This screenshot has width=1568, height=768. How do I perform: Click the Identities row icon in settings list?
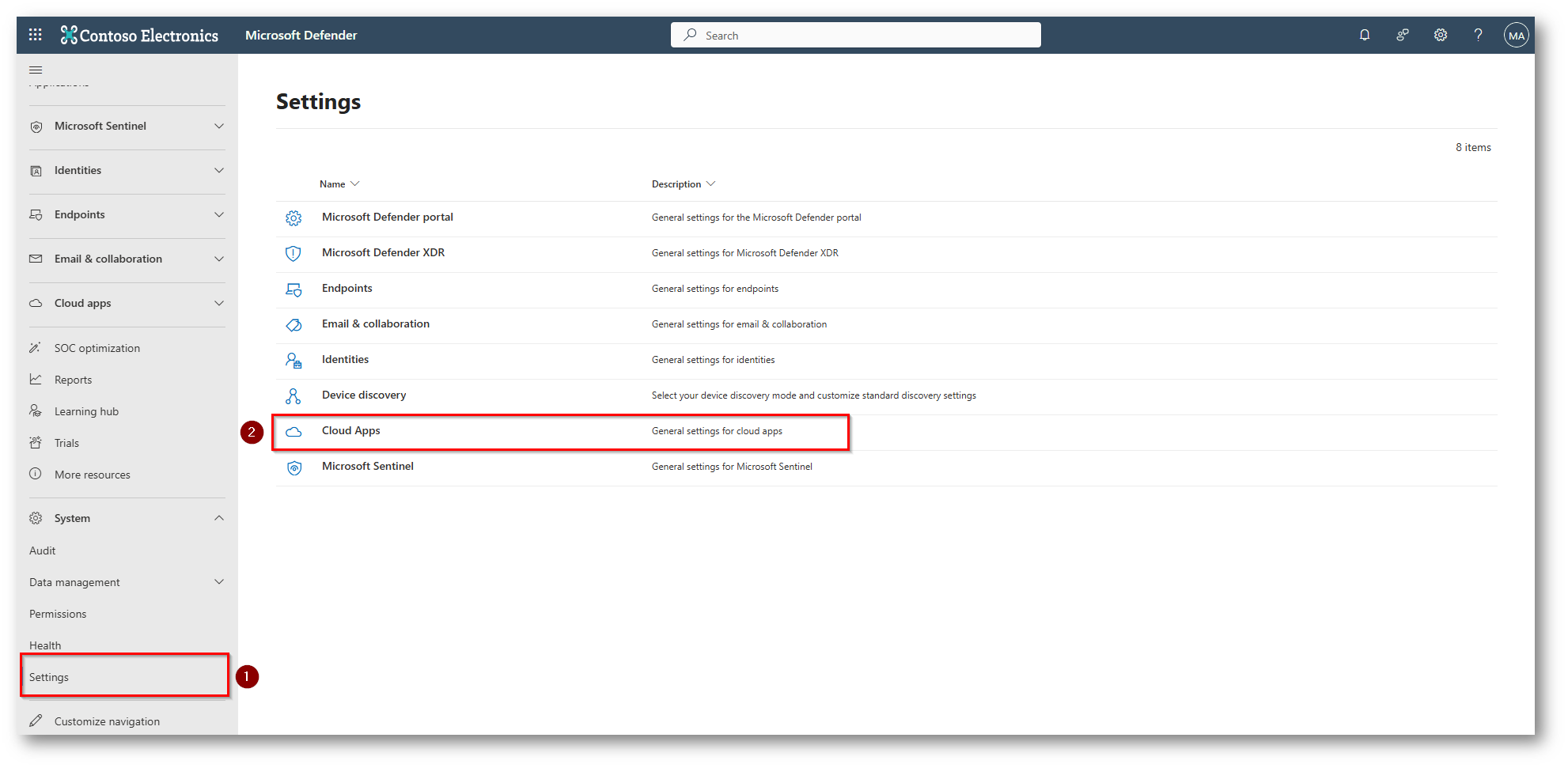point(294,361)
